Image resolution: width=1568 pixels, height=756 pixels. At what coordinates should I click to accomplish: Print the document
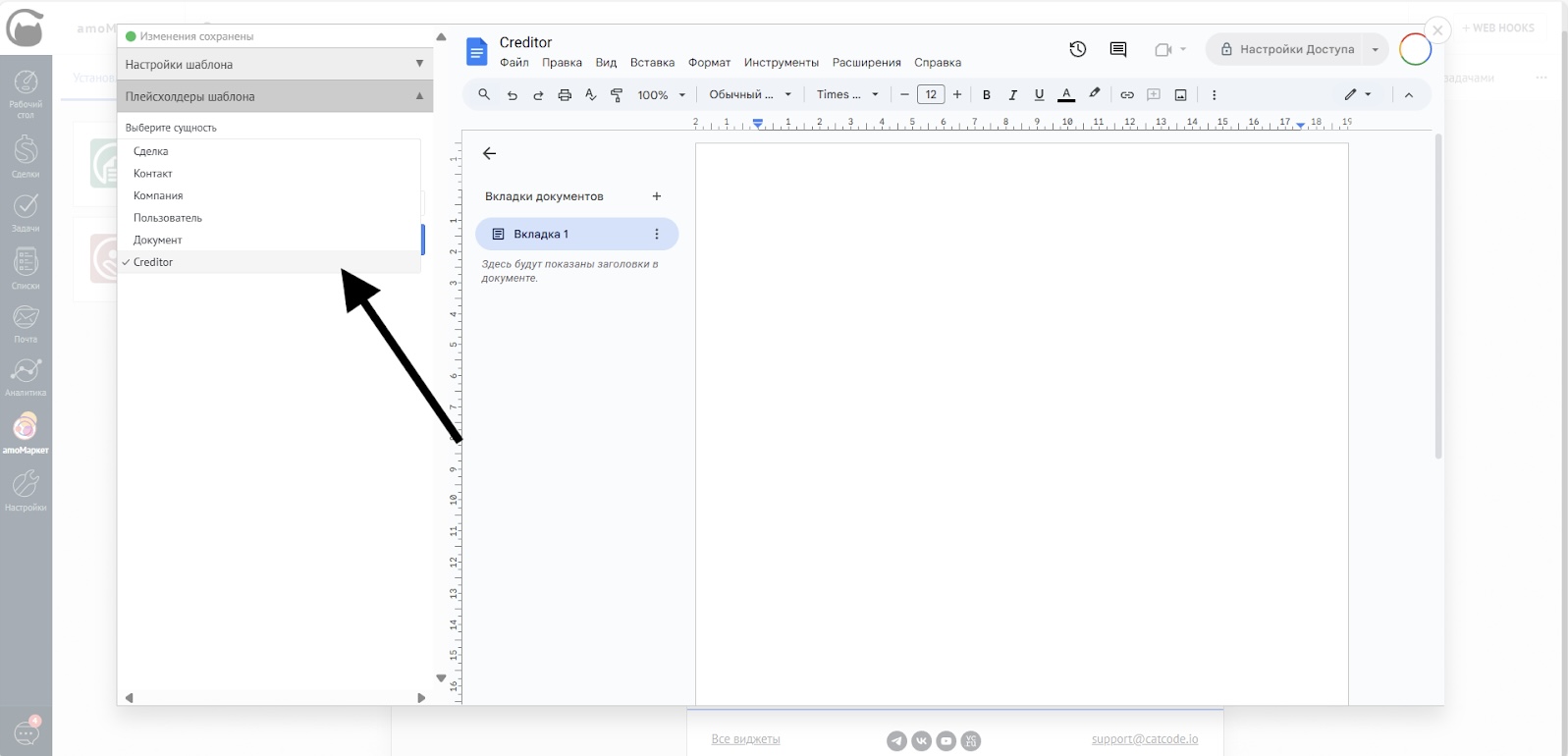pos(565,95)
